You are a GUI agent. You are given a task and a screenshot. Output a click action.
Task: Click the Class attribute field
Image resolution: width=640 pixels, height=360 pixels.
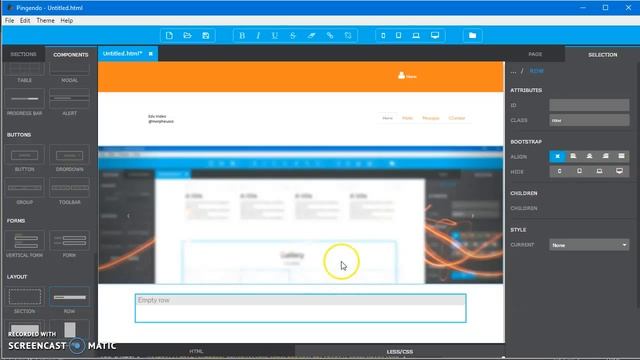pyautogui.click(x=589, y=120)
